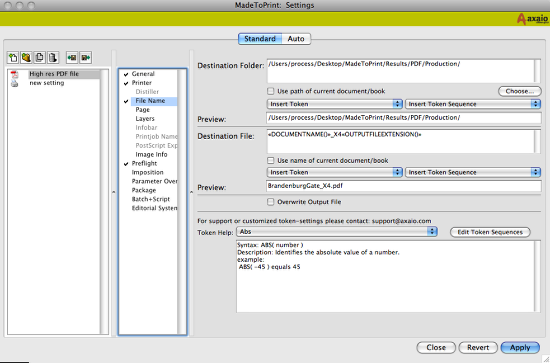This screenshot has width=550, height=363.
Task: Check the Overwrite Output File box
Action: coord(270,202)
